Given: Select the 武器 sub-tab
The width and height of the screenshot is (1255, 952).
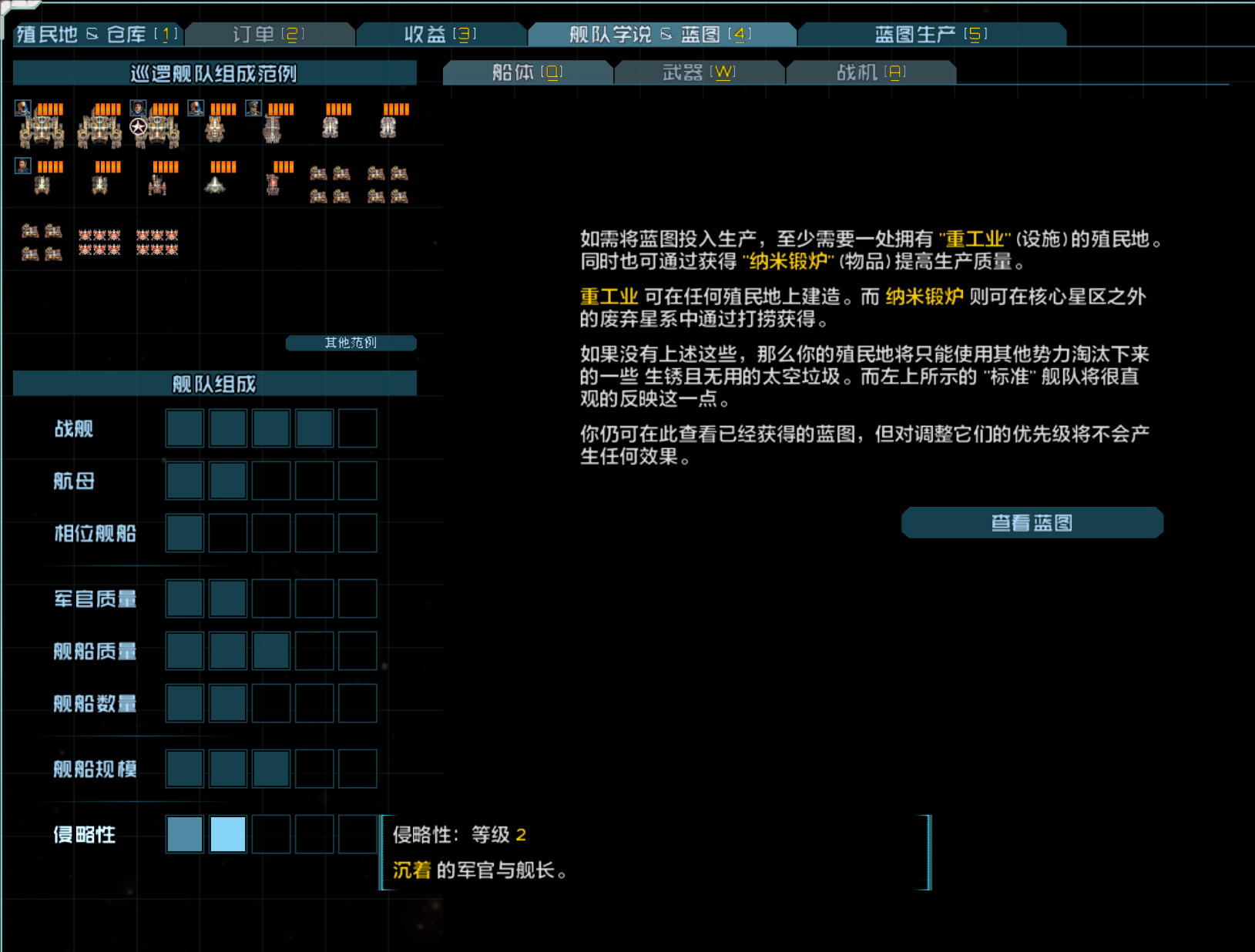Looking at the screenshot, I should pyautogui.click(x=700, y=72).
